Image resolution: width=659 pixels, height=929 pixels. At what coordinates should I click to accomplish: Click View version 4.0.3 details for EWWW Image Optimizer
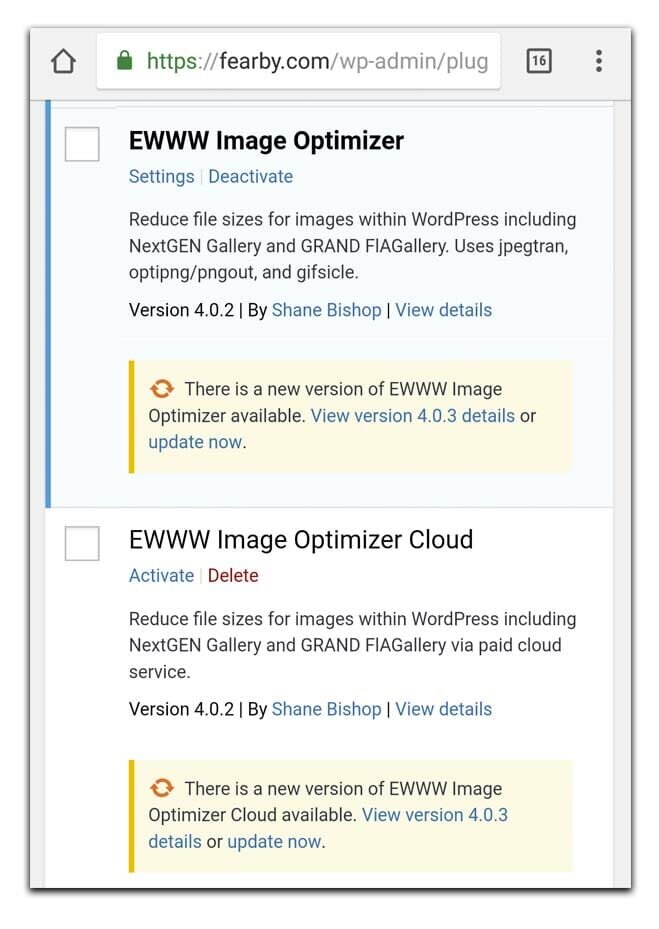pos(412,416)
